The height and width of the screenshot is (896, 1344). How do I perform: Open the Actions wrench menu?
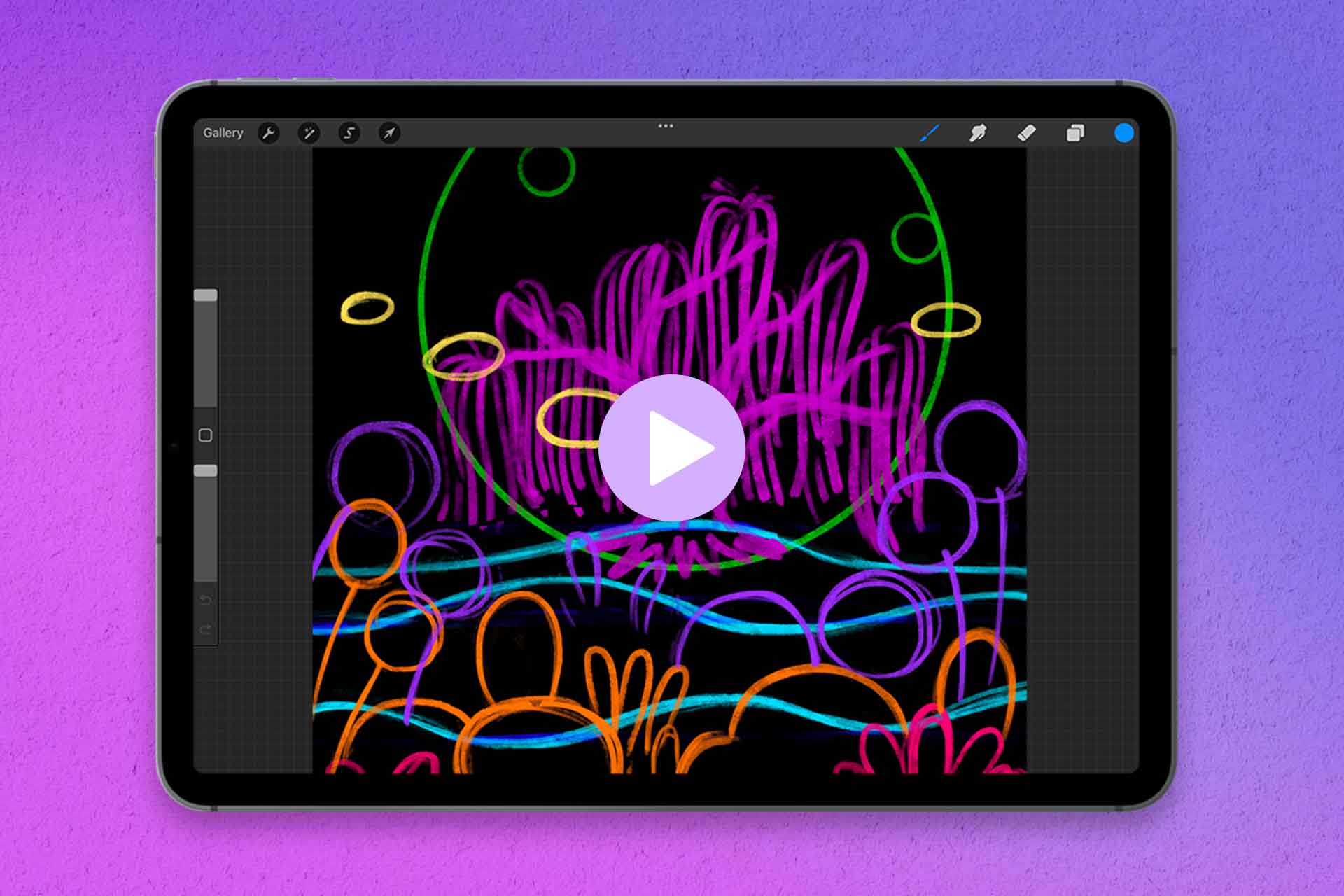tap(269, 133)
